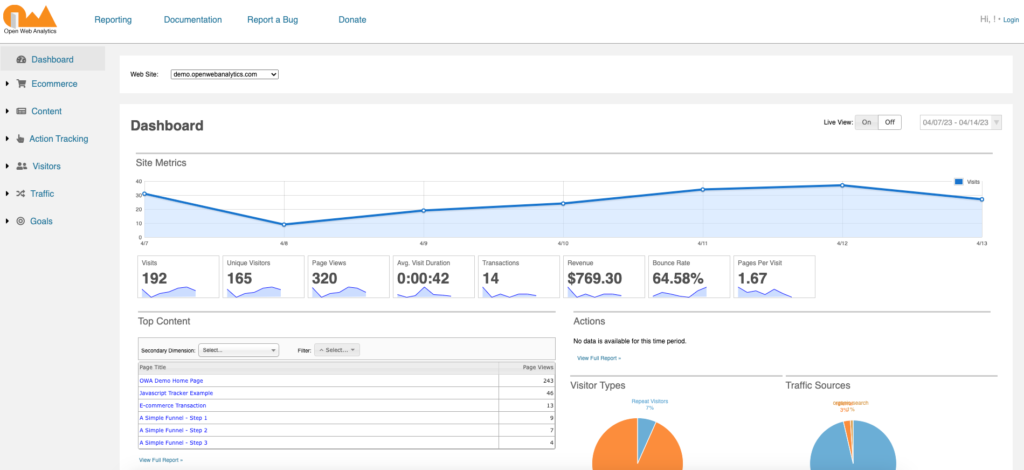Viewport: 1024px width, 470px height.
Task: Expand the Action Tracking menu arrow
Action: point(7,138)
